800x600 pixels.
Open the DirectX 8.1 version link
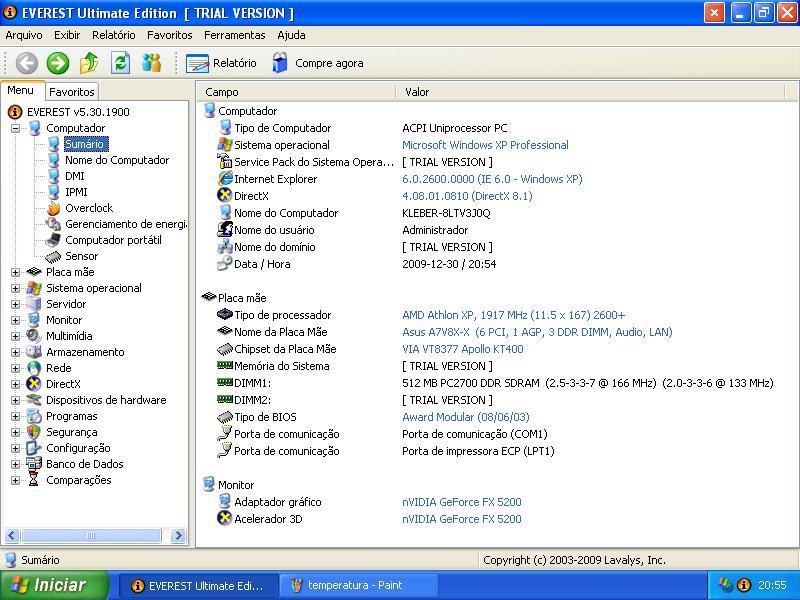coord(467,196)
